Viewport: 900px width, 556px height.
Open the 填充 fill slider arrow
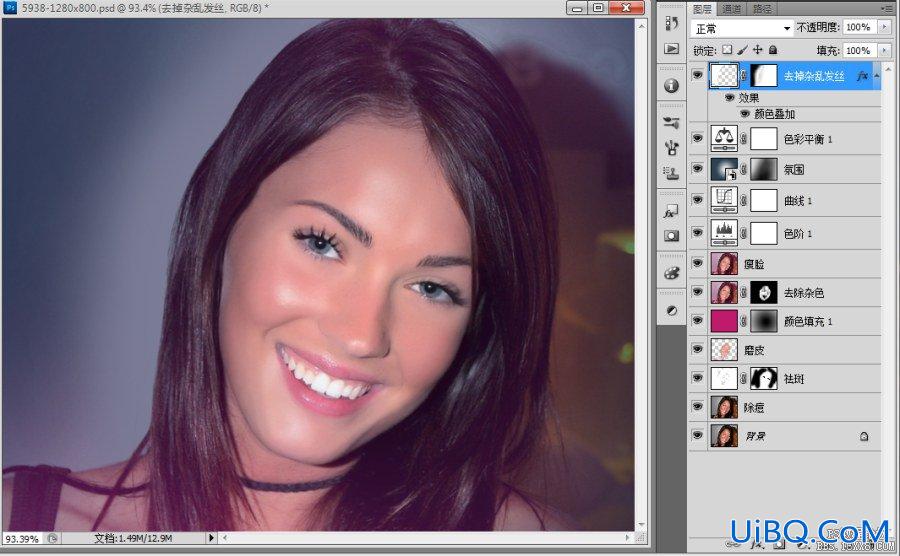point(885,50)
